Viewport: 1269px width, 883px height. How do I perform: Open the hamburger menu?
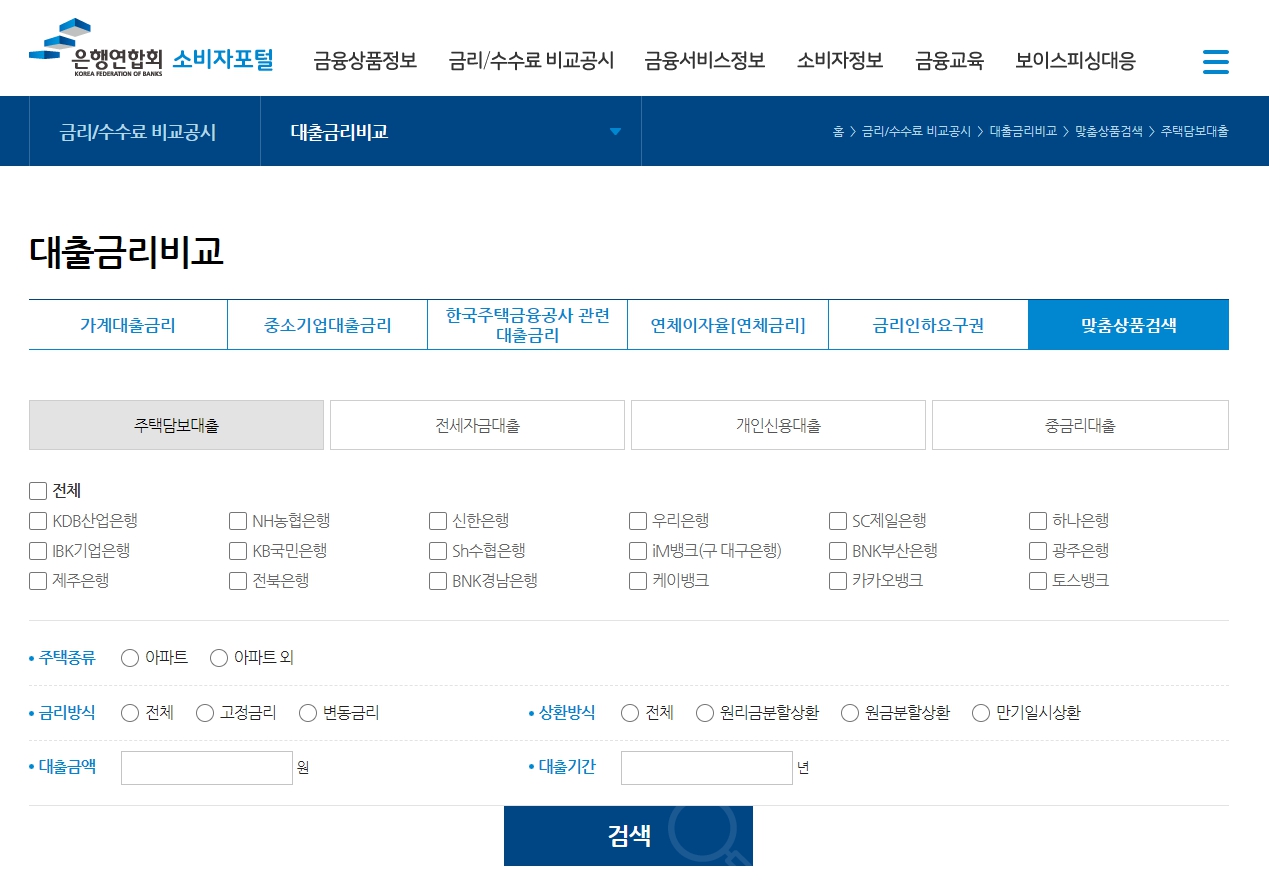(1216, 61)
